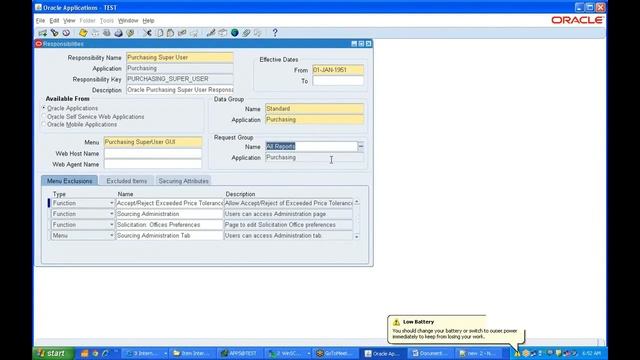
Task: Switch to the Securing Attributes tab
Action: tap(183, 181)
